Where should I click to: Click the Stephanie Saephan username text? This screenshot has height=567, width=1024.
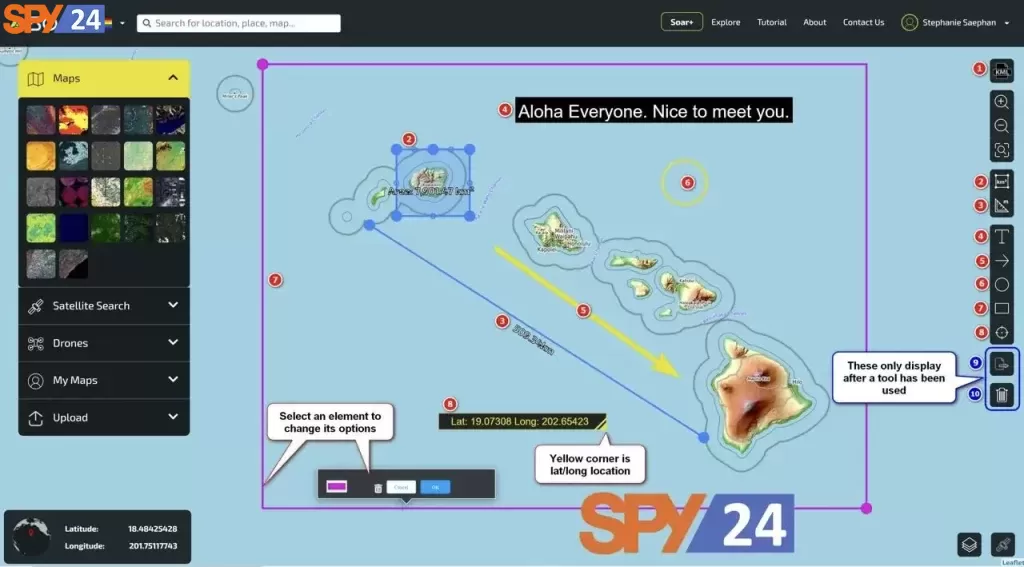(x=959, y=22)
